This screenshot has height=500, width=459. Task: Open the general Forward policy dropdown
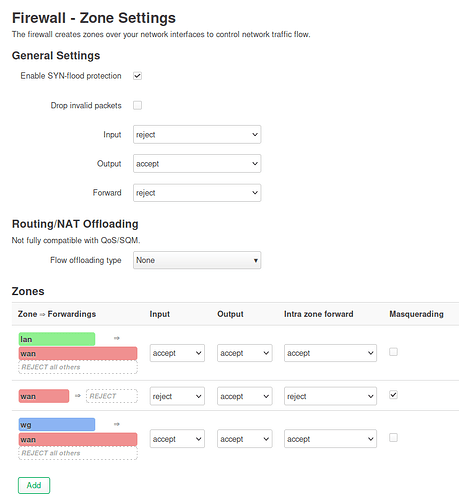pyautogui.click(x=197, y=193)
